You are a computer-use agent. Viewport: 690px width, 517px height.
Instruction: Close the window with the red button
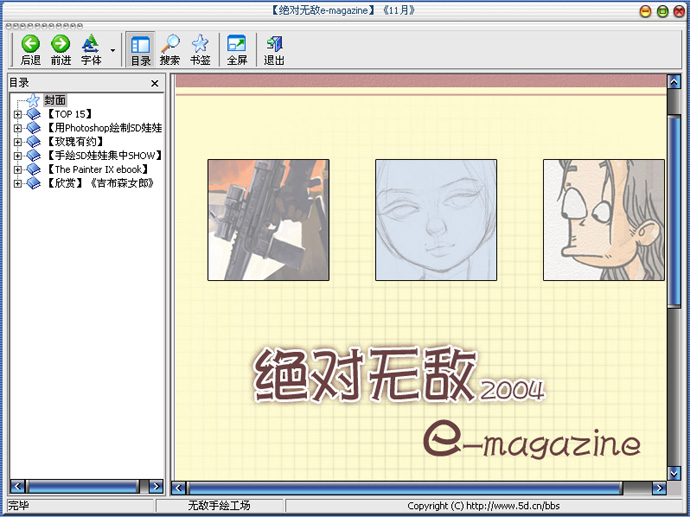(679, 11)
